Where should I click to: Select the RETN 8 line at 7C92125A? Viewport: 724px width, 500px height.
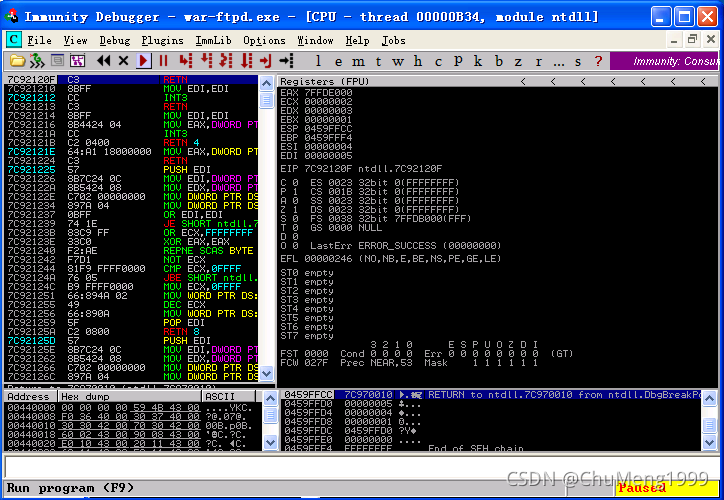tap(131, 331)
